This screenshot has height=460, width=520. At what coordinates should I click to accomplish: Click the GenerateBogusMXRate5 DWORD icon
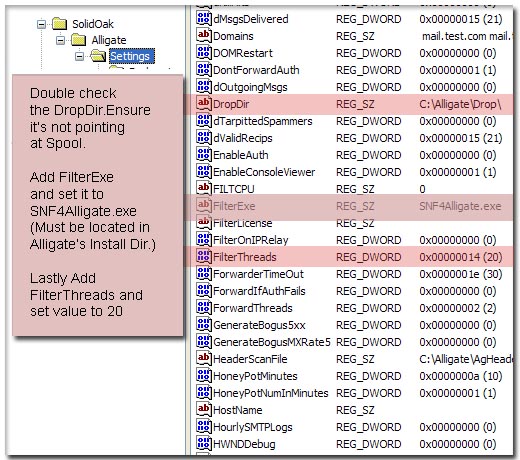[x=204, y=341]
